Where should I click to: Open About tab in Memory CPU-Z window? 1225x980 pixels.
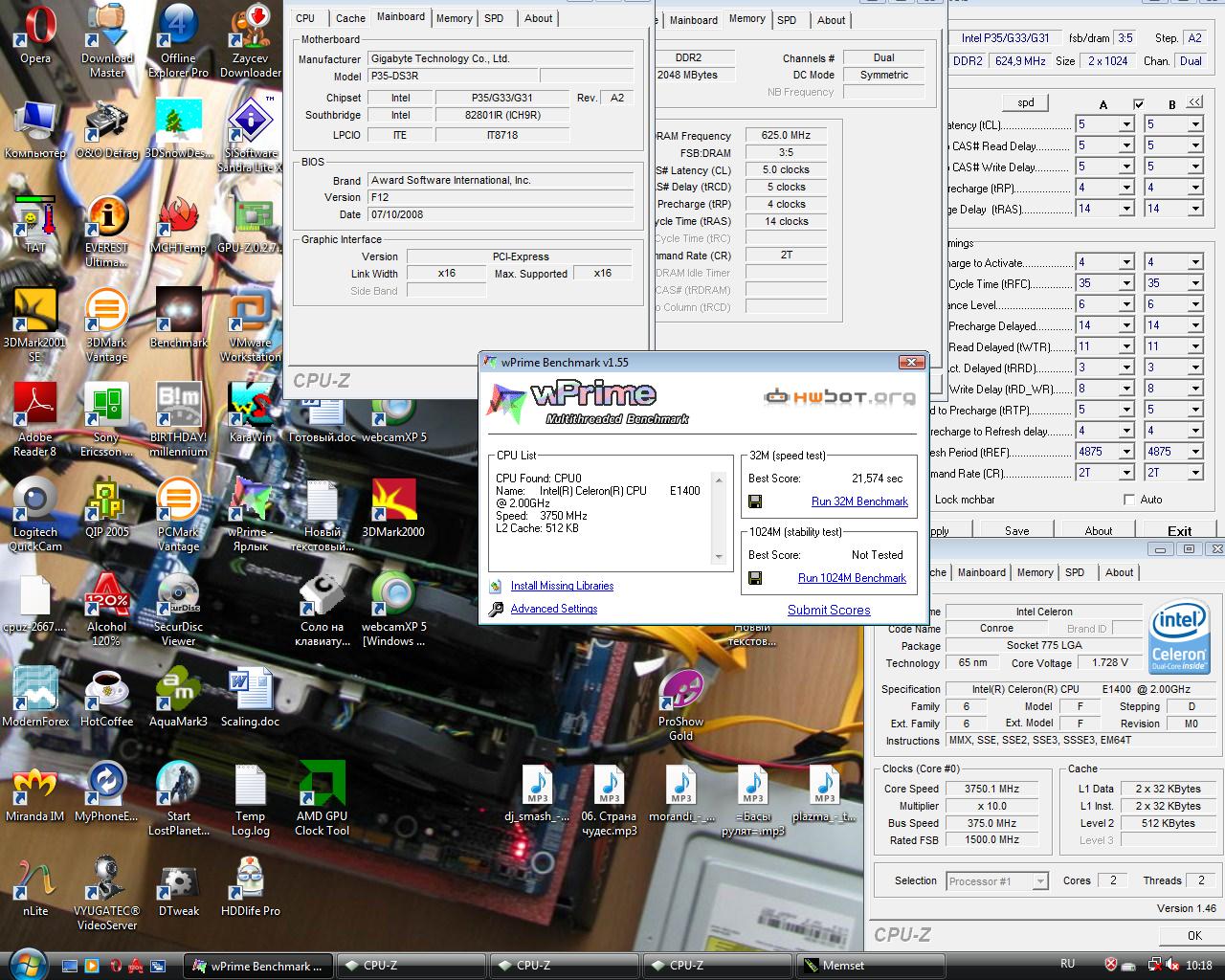point(831,19)
